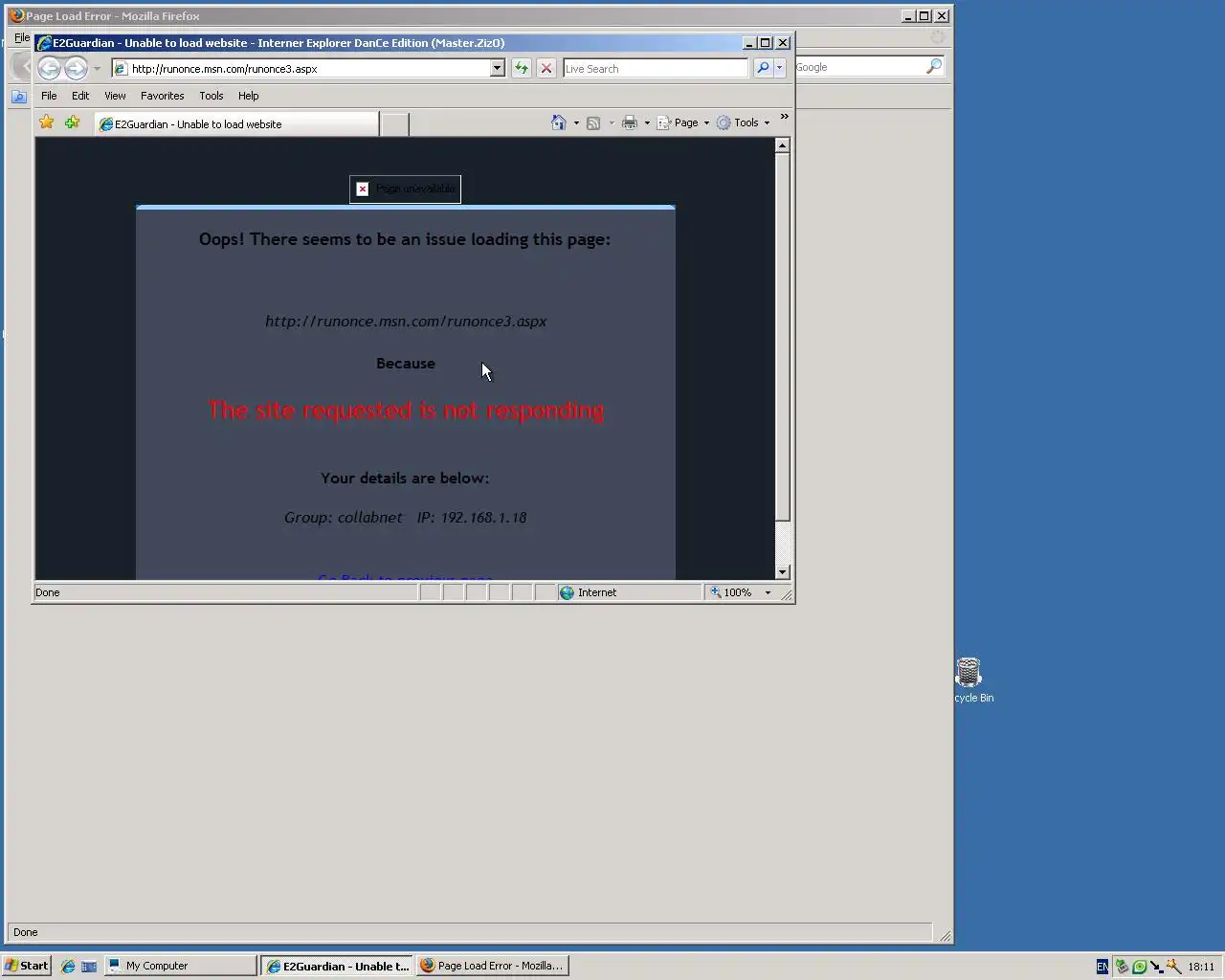Click the Home page icon
This screenshot has height=980, width=1225.
(559, 122)
